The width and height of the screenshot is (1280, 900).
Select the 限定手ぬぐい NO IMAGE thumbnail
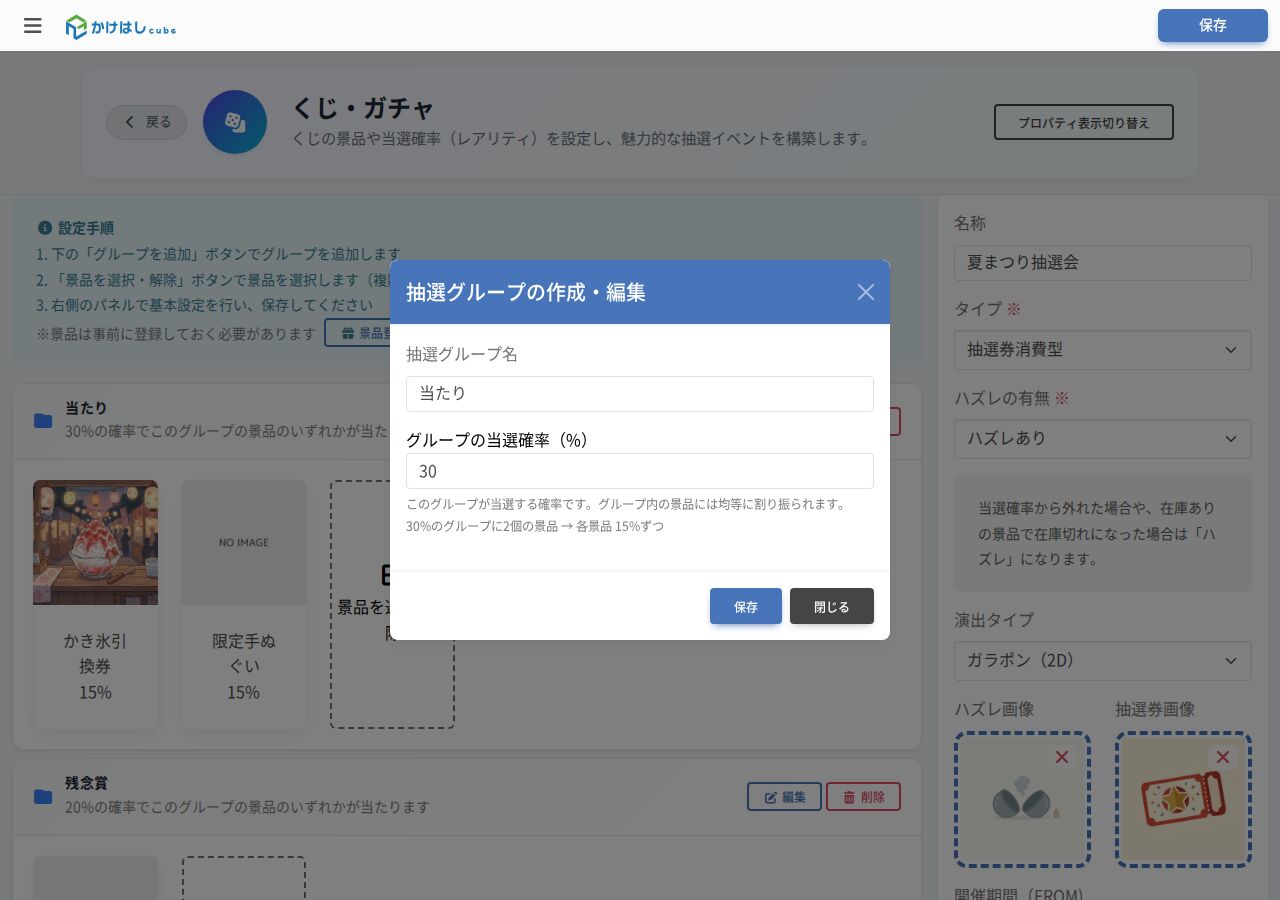click(244, 543)
